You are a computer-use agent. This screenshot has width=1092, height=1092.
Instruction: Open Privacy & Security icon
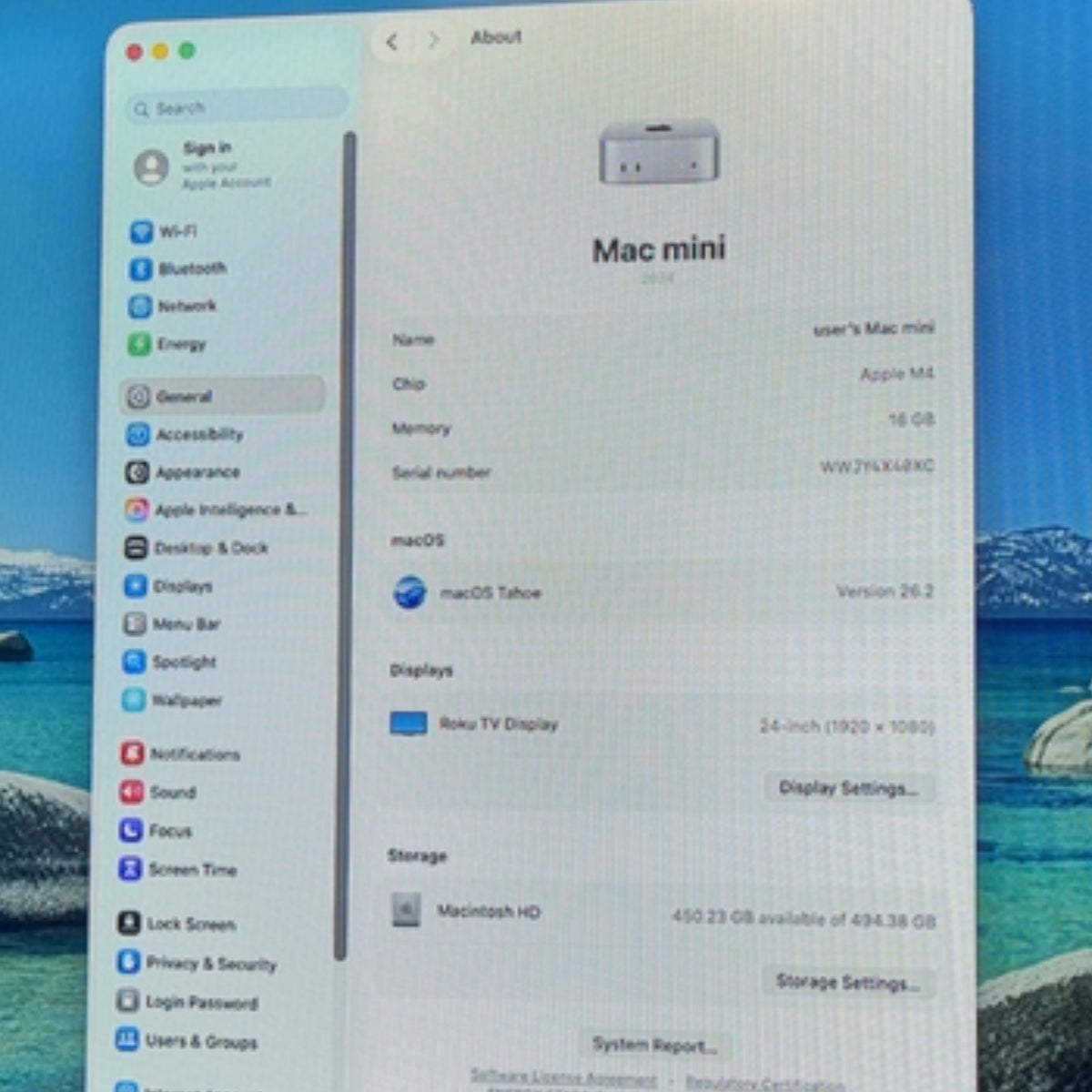click(x=128, y=962)
